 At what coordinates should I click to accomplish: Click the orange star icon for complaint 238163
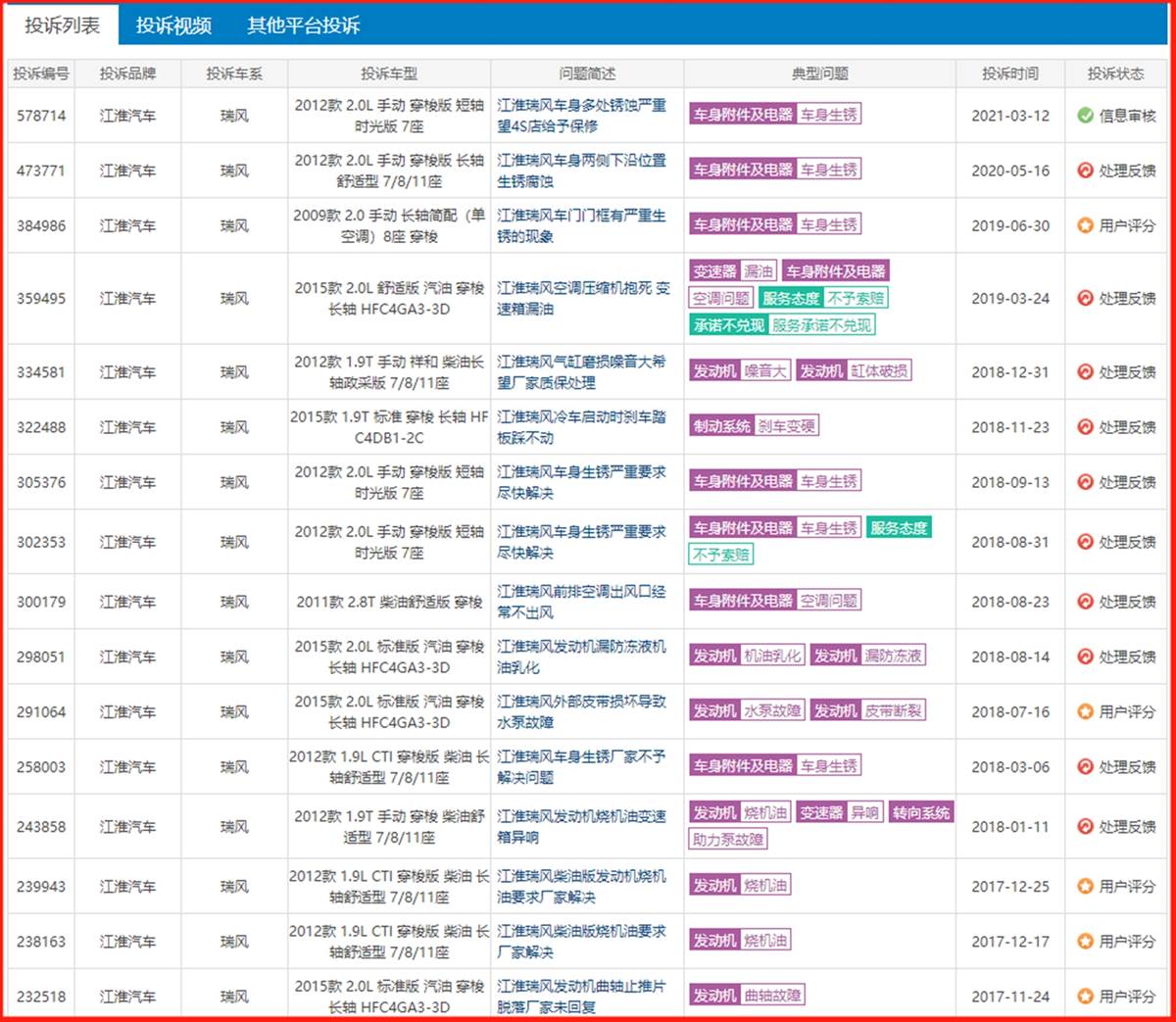[1085, 941]
